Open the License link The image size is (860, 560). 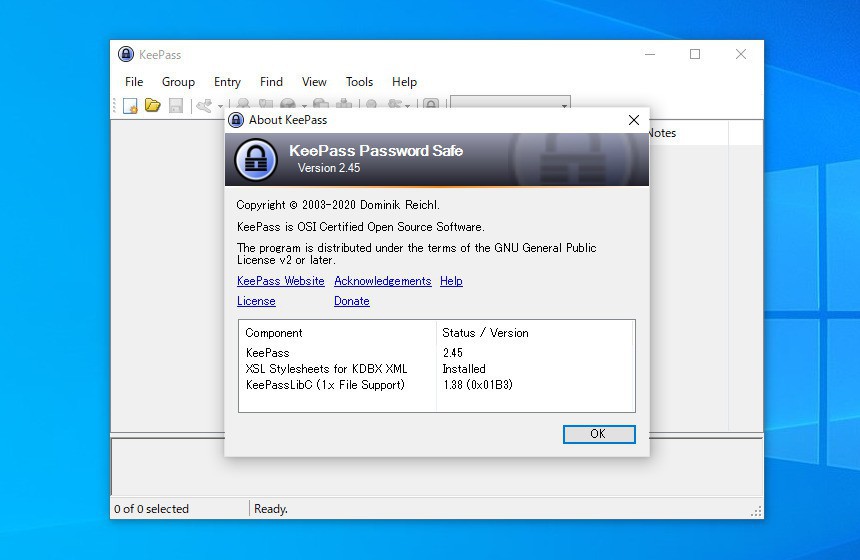(x=256, y=301)
